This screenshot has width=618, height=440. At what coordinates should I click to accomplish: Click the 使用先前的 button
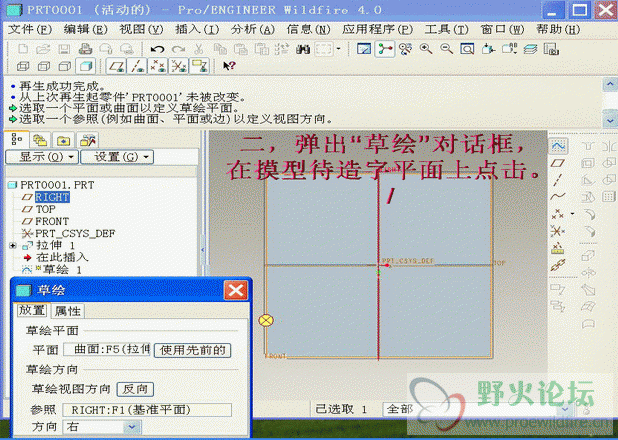tap(192, 350)
